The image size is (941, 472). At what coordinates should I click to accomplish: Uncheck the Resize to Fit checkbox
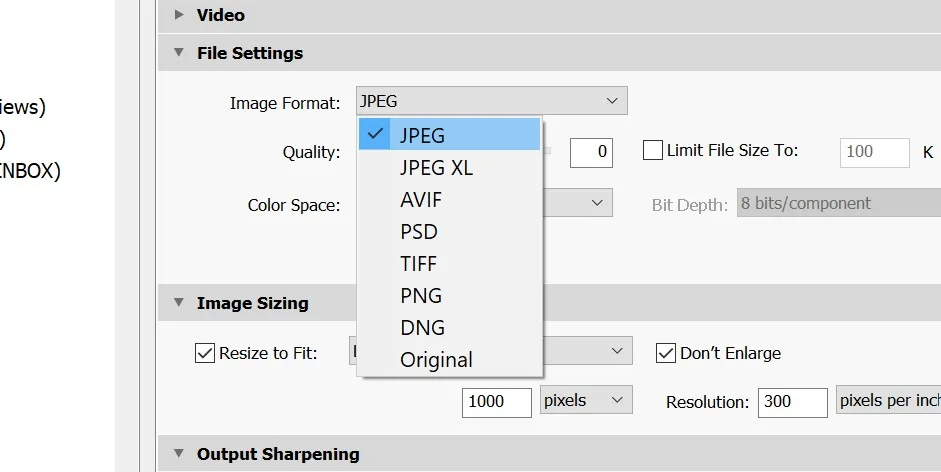click(x=205, y=352)
